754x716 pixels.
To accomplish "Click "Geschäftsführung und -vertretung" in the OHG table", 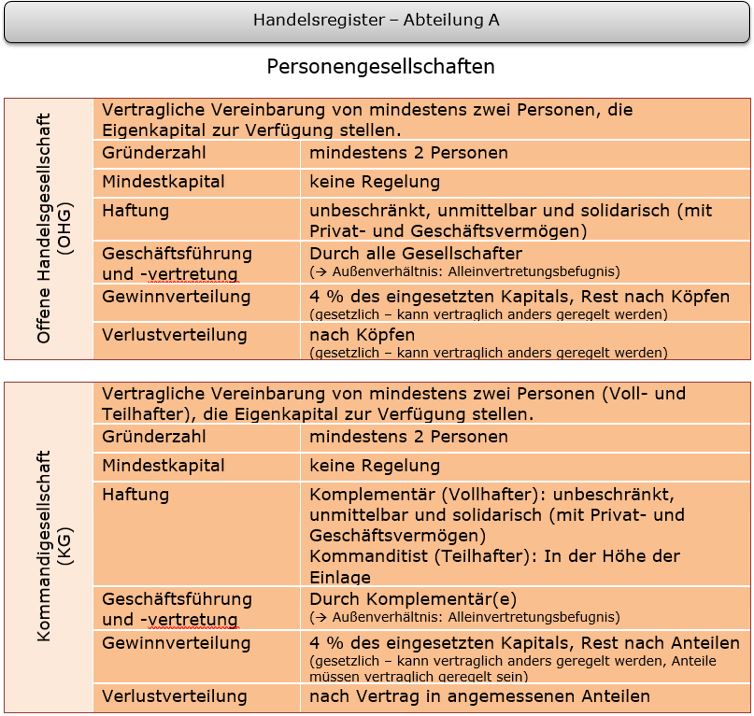I will click(x=176, y=263).
